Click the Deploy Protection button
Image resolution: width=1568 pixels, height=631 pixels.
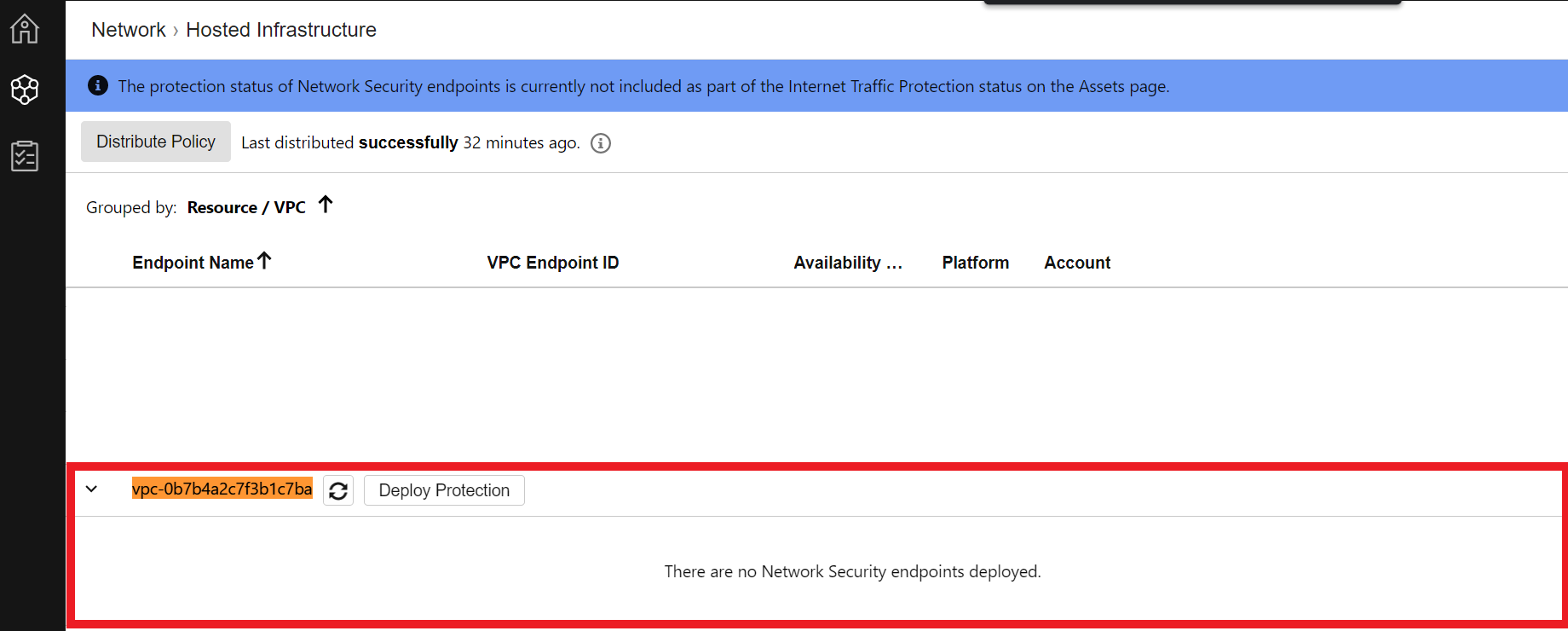pyautogui.click(x=444, y=490)
